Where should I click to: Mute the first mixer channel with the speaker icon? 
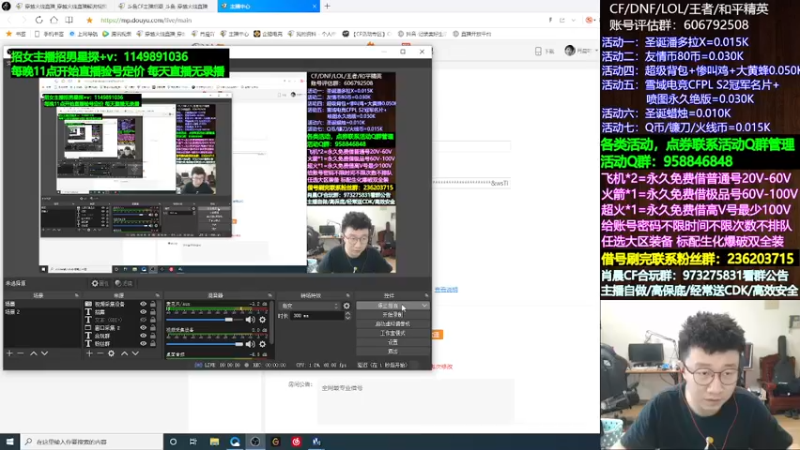tap(250, 319)
